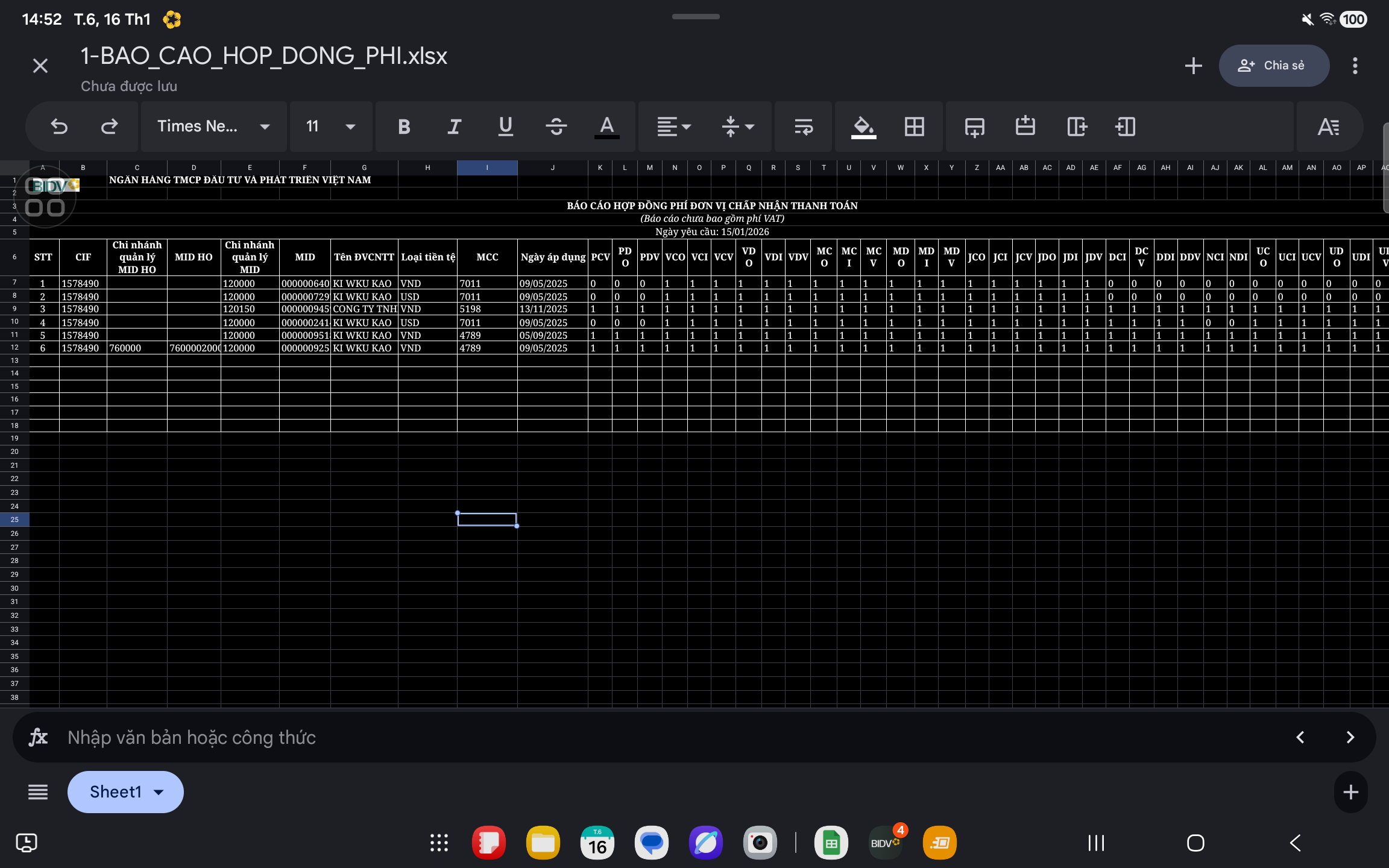Click the text wrapping icon
Image resolution: width=1389 pixels, height=868 pixels.
[804, 127]
